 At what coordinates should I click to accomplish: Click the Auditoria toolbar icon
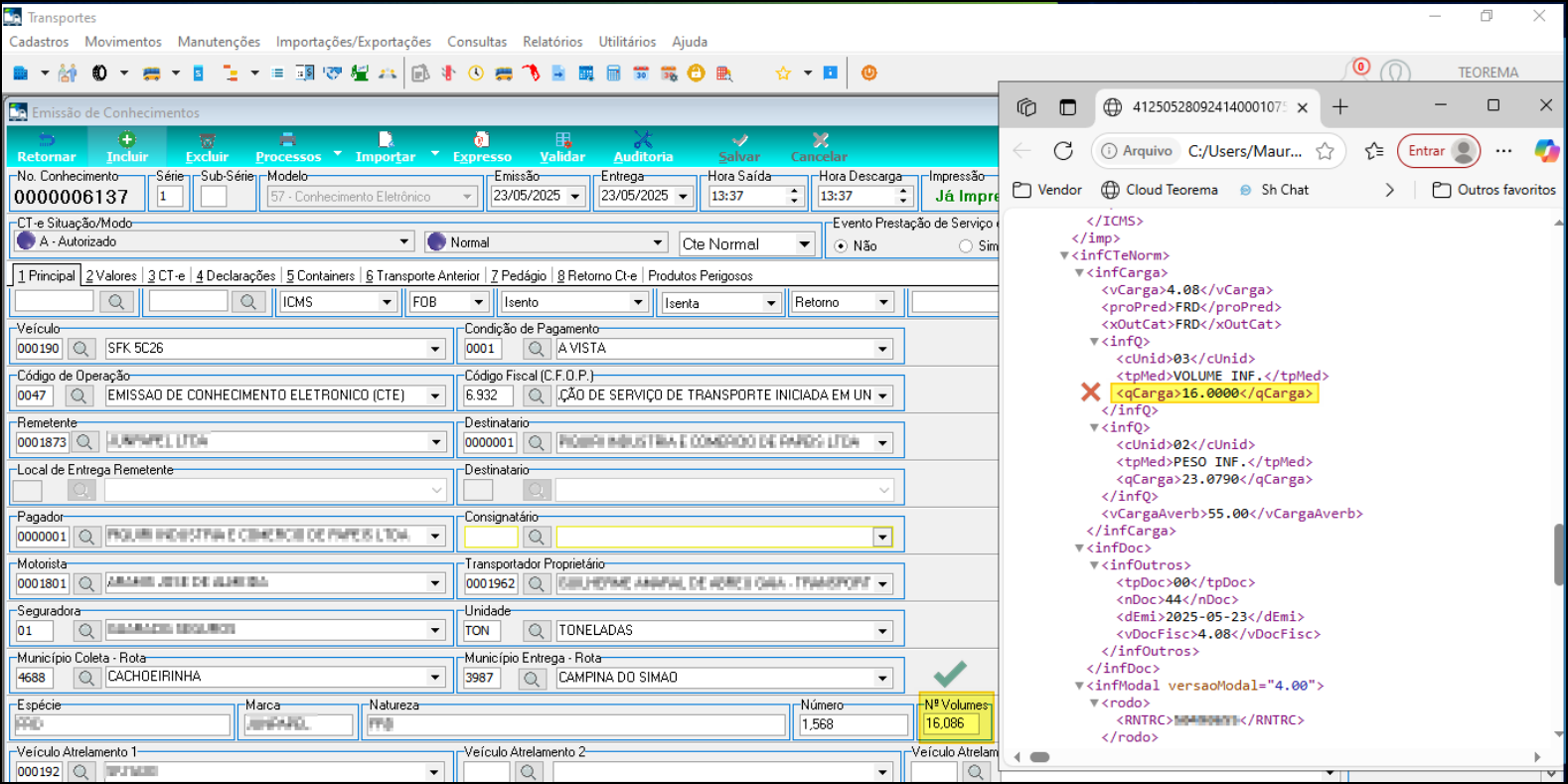[643, 140]
